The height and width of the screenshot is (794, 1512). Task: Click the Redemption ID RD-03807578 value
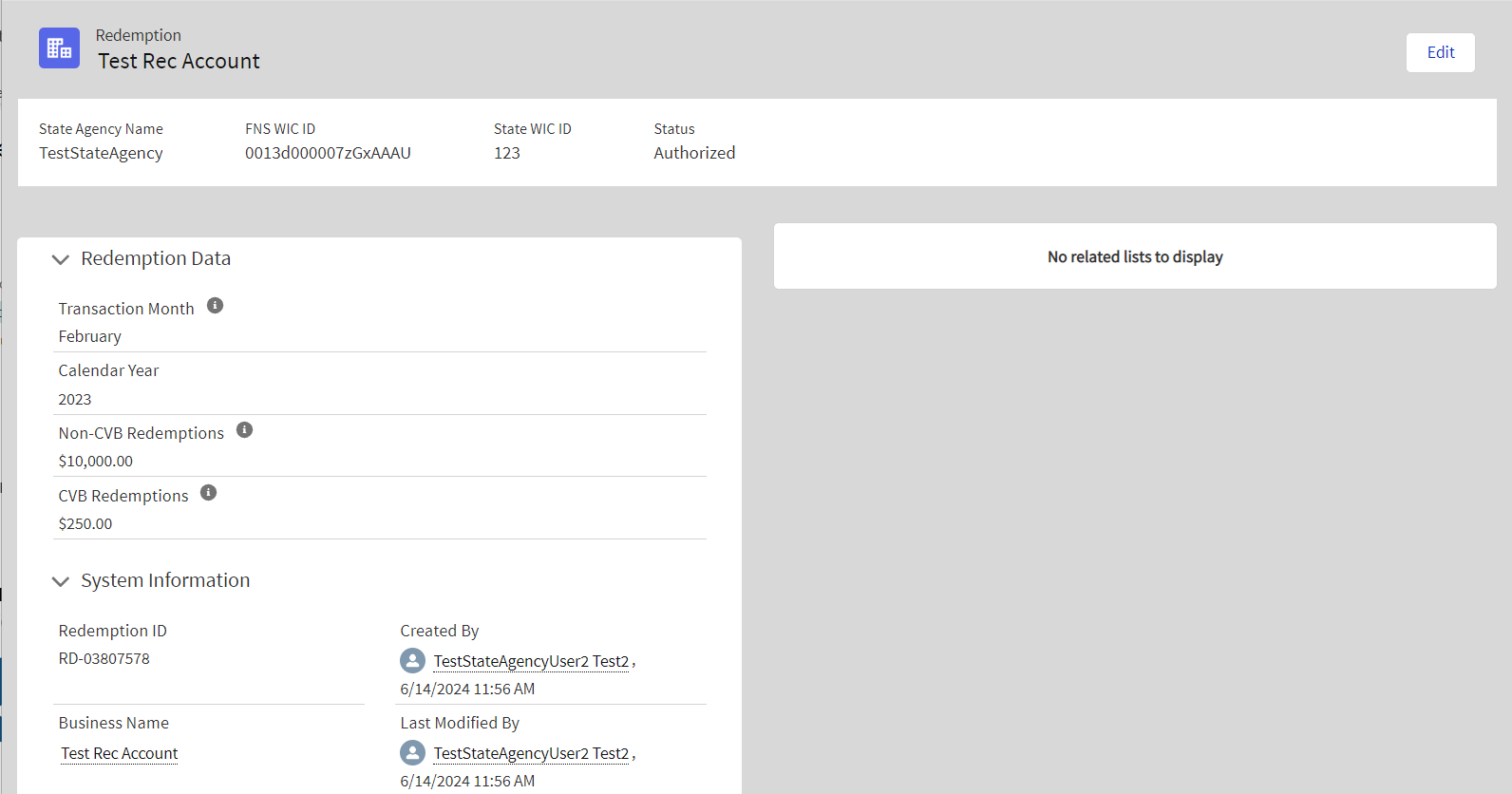click(x=104, y=658)
